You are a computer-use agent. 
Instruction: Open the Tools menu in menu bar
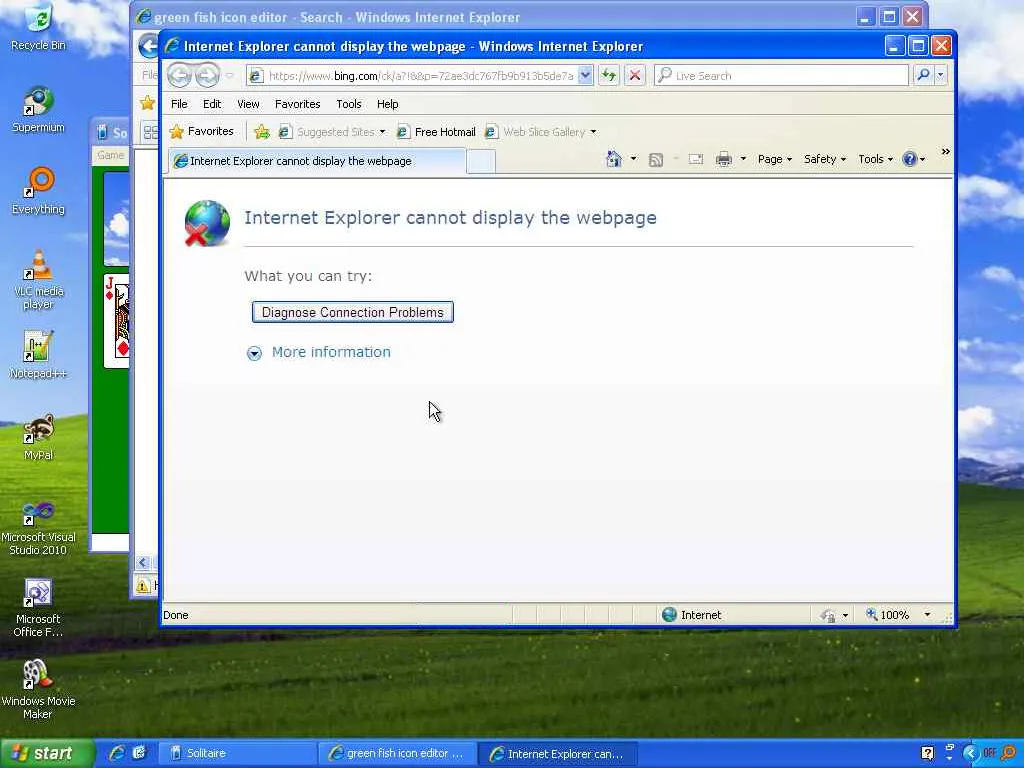click(x=349, y=104)
